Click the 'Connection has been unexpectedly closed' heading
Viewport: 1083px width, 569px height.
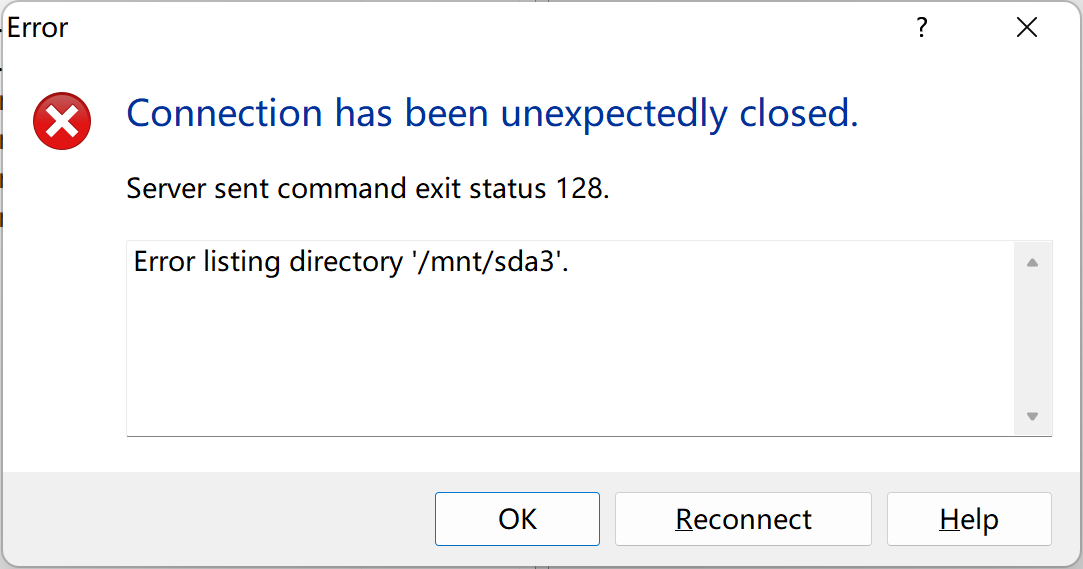pyautogui.click(x=492, y=113)
